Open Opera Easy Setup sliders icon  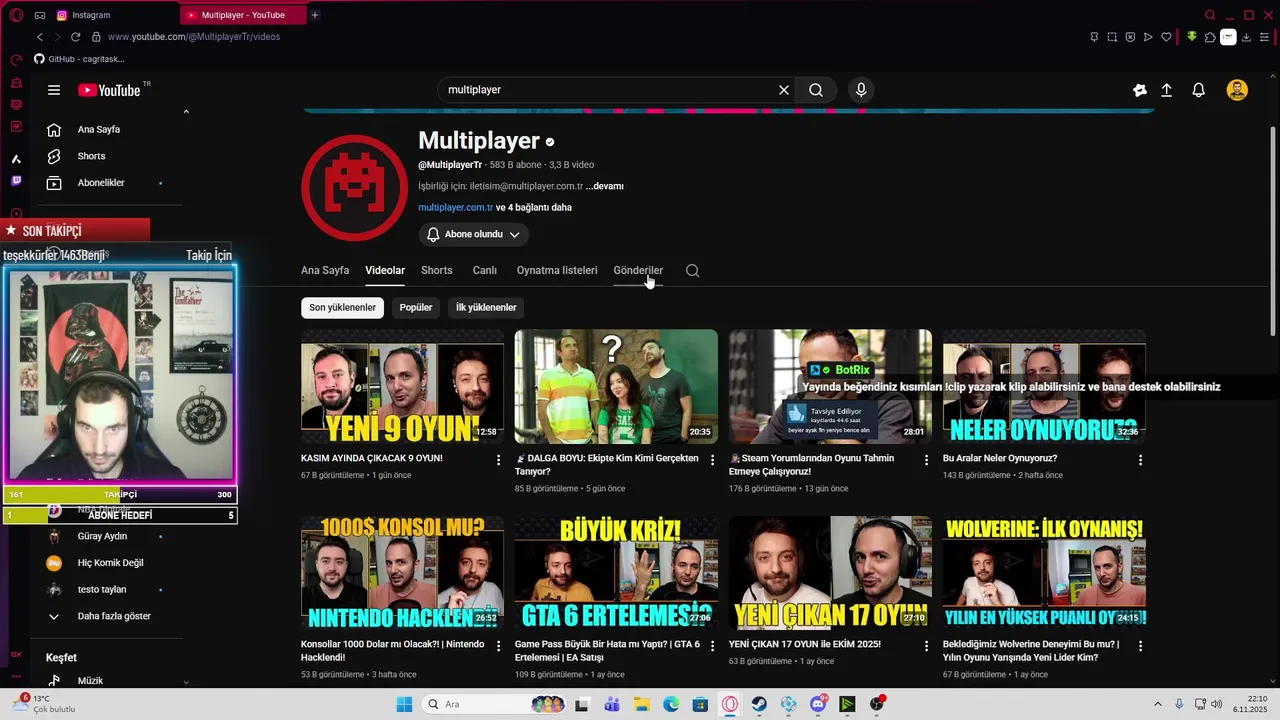(x=1264, y=37)
